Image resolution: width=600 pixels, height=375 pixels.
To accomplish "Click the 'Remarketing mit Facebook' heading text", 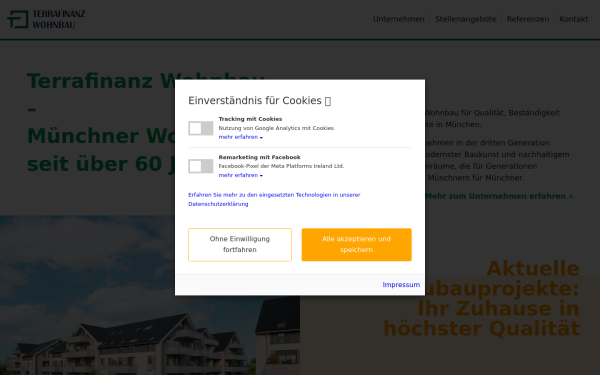I will [x=259, y=157].
